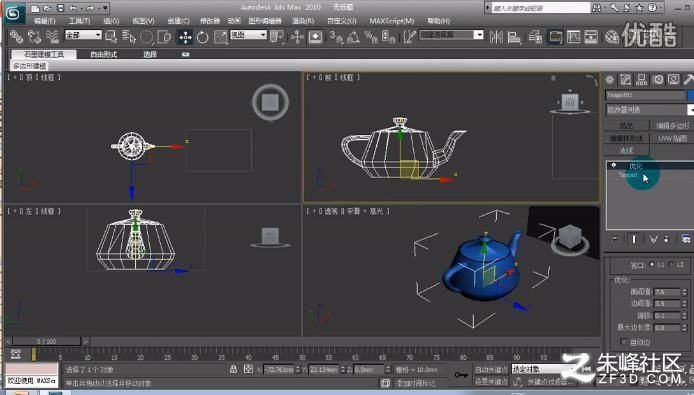Click the Mirror tool icon

(496, 37)
